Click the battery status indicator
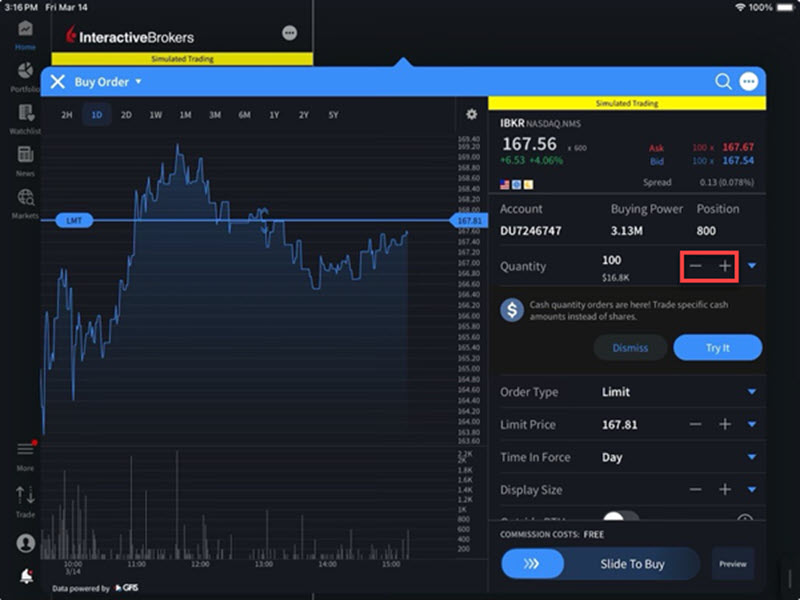800x600 pixels. pyautogui.click(x=786, y=7)
